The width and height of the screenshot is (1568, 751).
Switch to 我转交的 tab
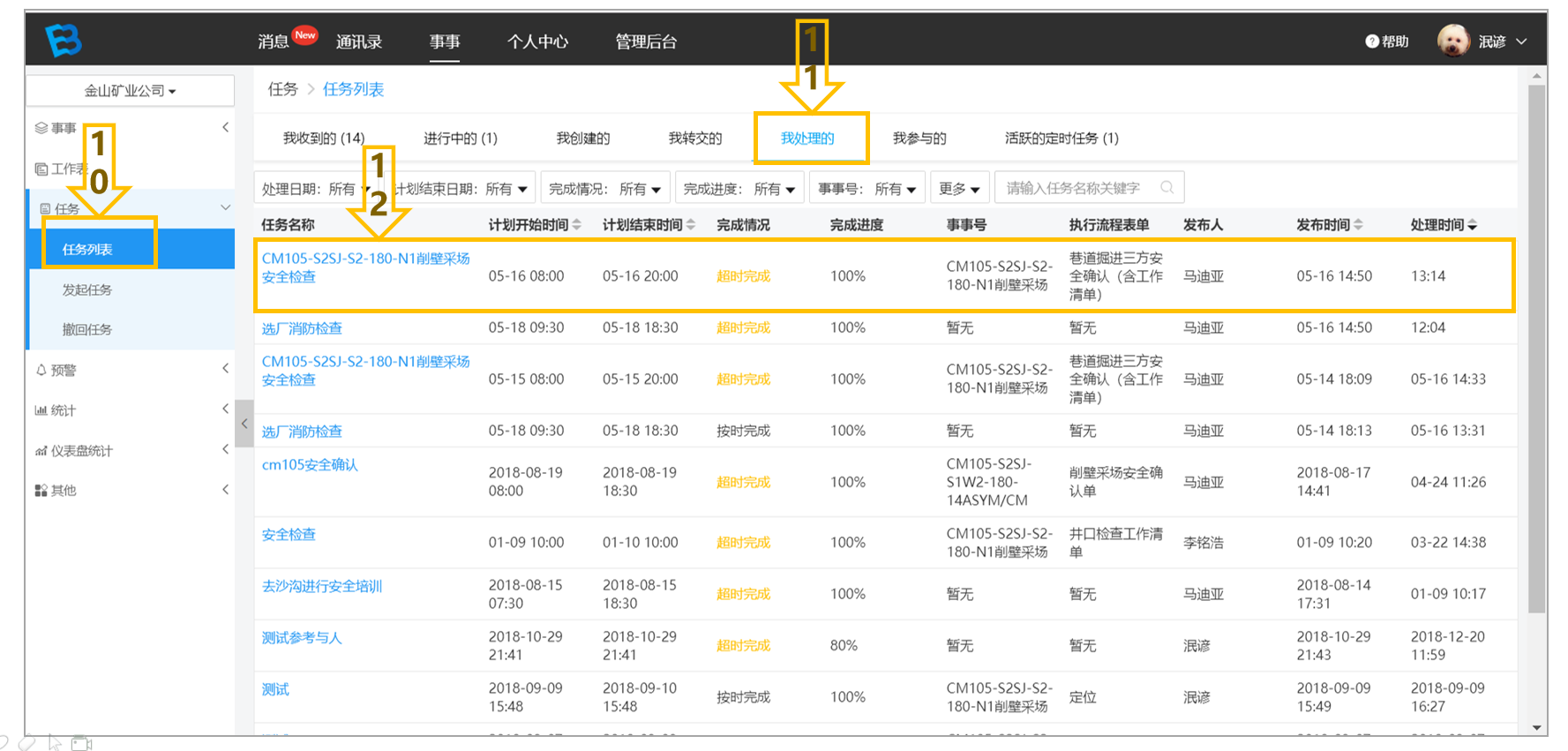[x=694, y=138]
